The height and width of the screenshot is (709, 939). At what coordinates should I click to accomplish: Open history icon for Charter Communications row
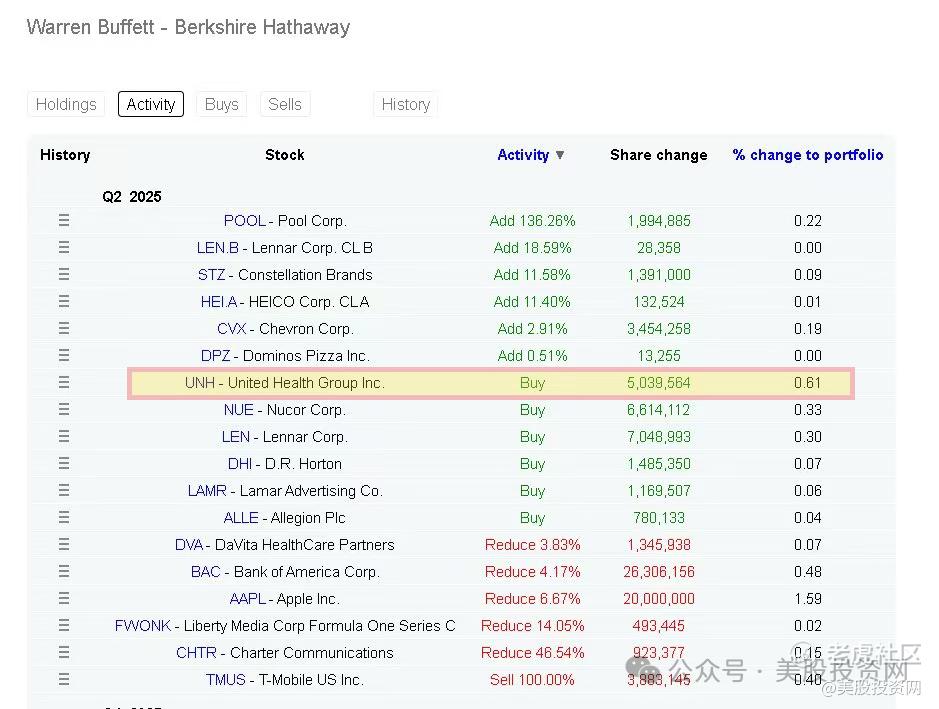pyautogui.click(x=64, y=653)
